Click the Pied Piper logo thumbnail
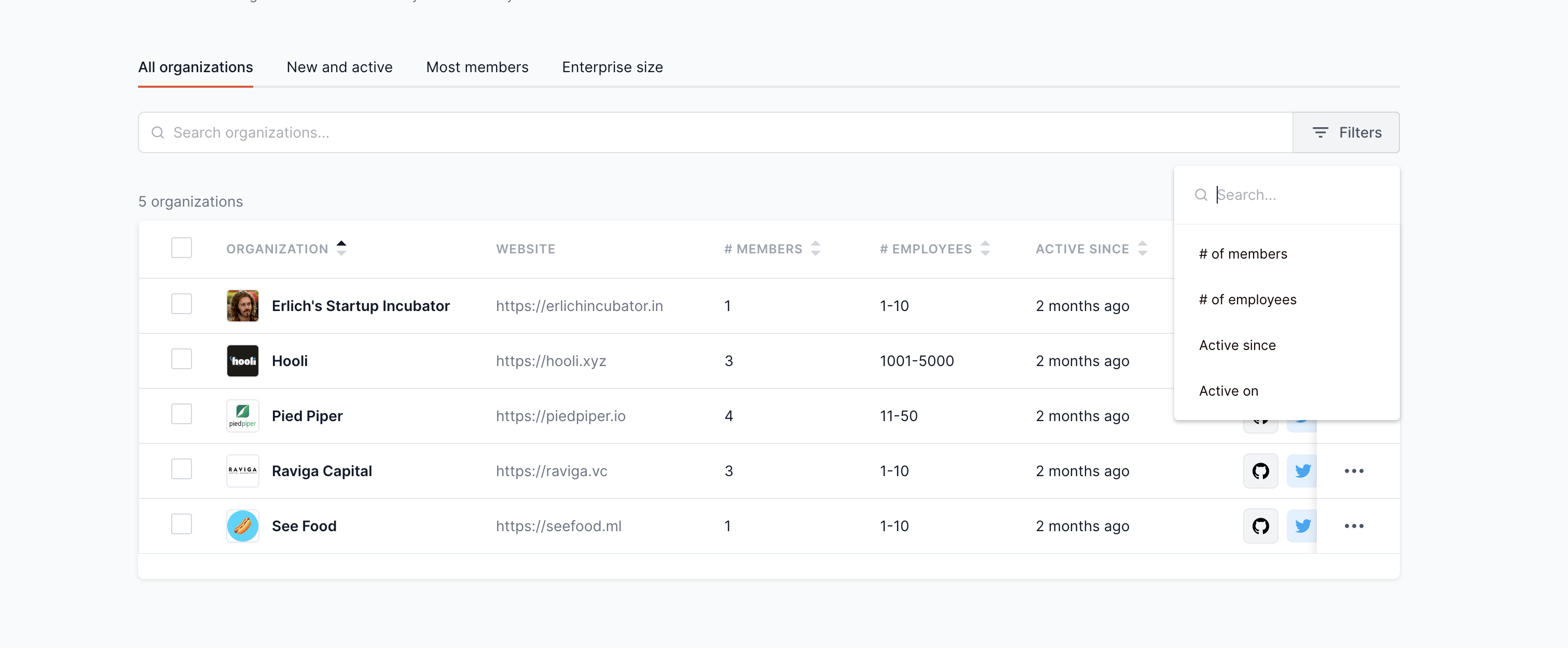The image size is (1568, 648). pos(242,416)
